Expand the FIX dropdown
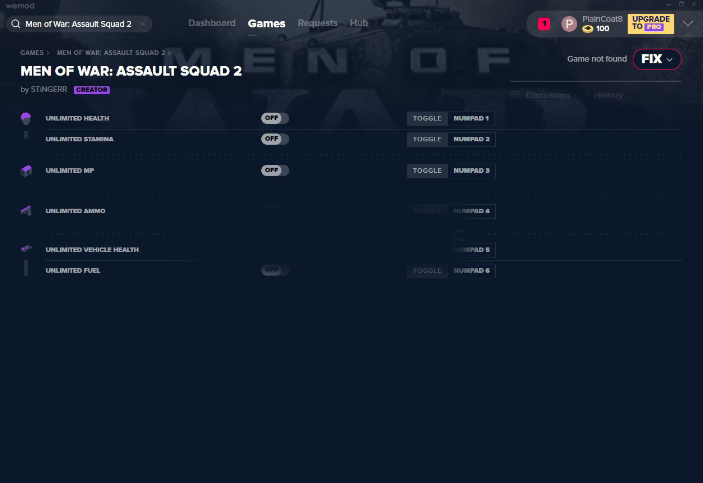703x483 pixels. tap(657, 59)
